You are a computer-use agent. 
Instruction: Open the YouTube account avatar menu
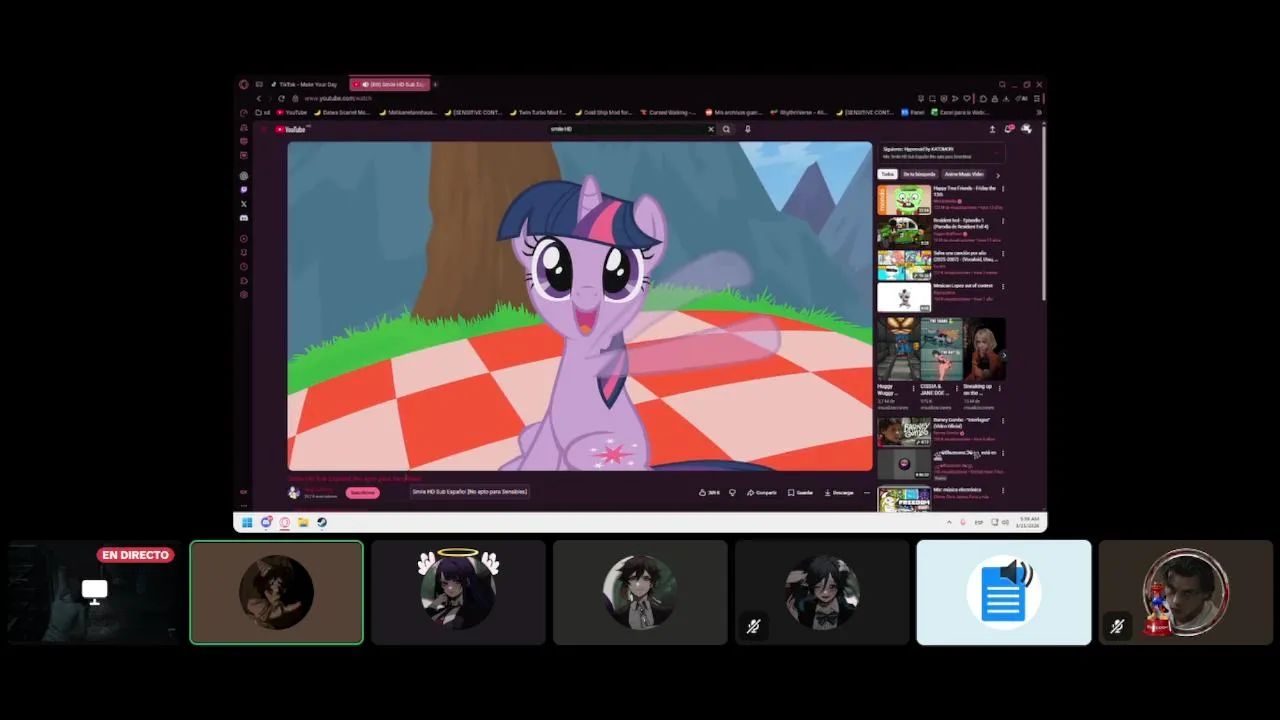click(x=1026, y=129)
